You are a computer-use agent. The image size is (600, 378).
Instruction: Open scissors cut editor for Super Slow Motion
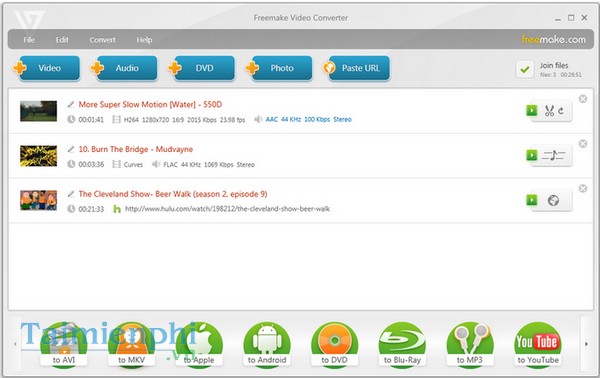coord(549,111)
